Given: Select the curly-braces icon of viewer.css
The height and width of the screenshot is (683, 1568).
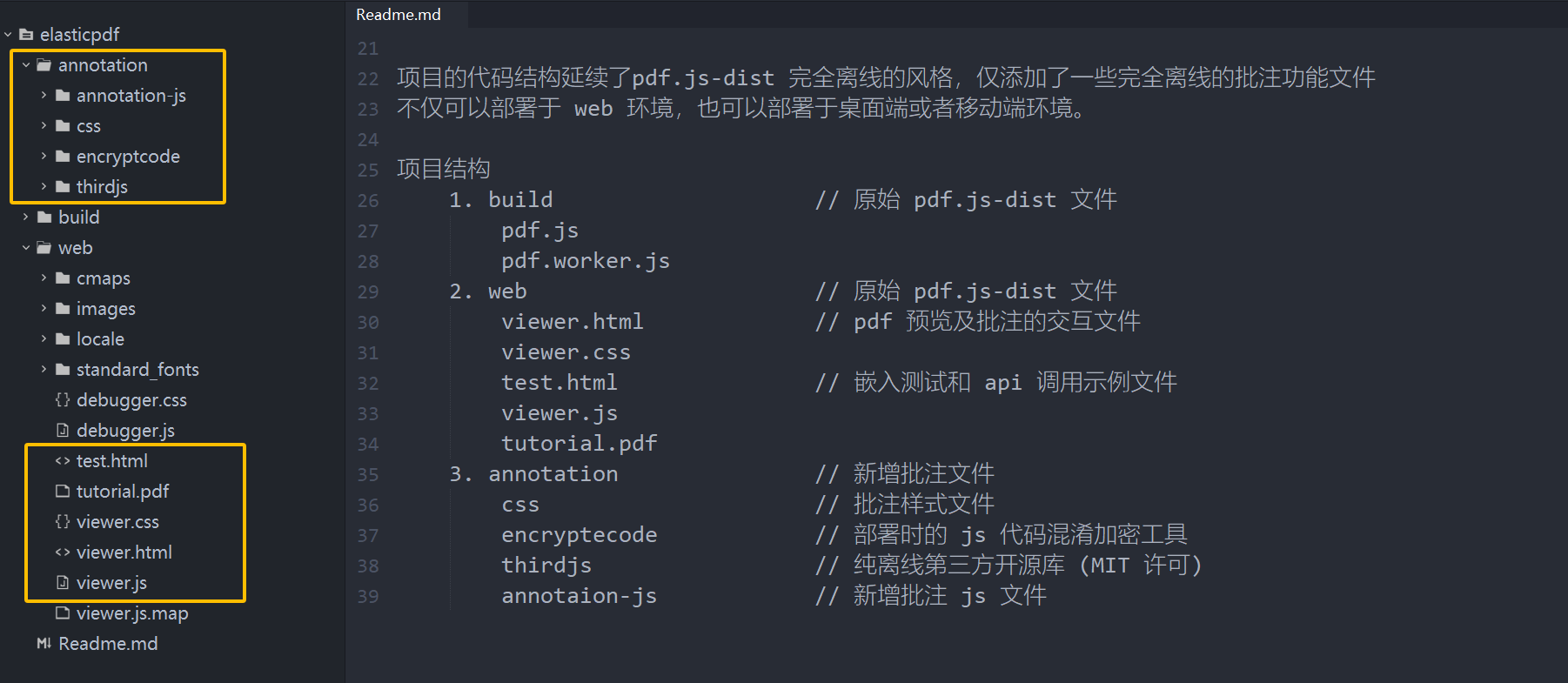Looking at the screenshot, I should [x=62, y=521].
